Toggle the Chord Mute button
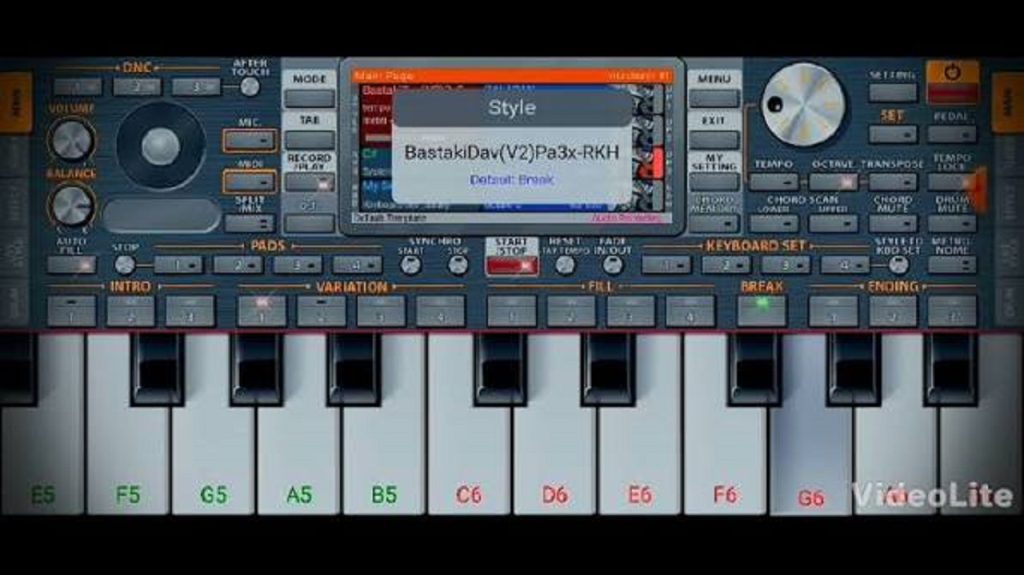 coord(892,223)
